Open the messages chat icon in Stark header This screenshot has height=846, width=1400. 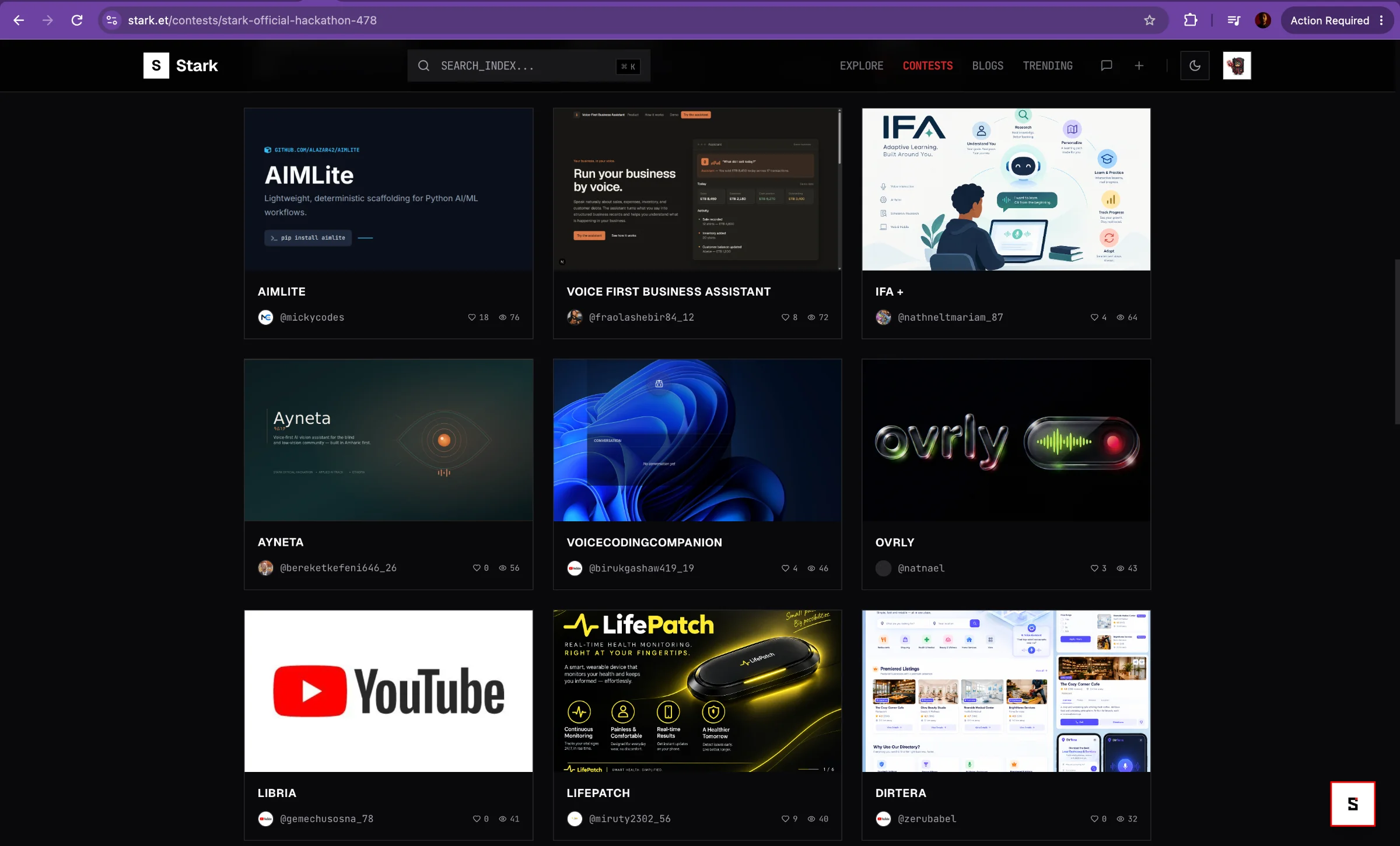pyautogui.click(x=1106, y=65)
